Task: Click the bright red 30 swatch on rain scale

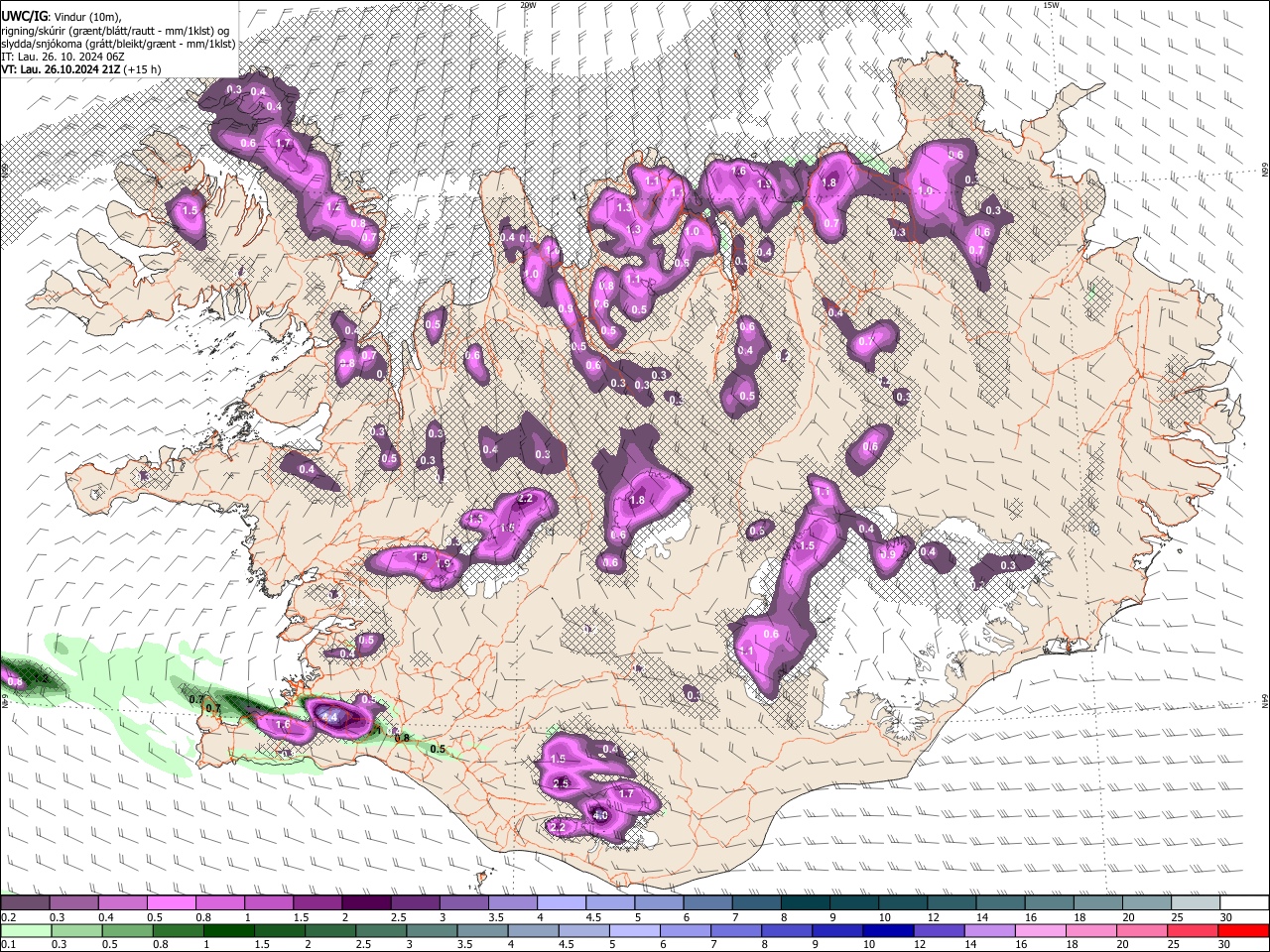Action: coord(1243,930)
